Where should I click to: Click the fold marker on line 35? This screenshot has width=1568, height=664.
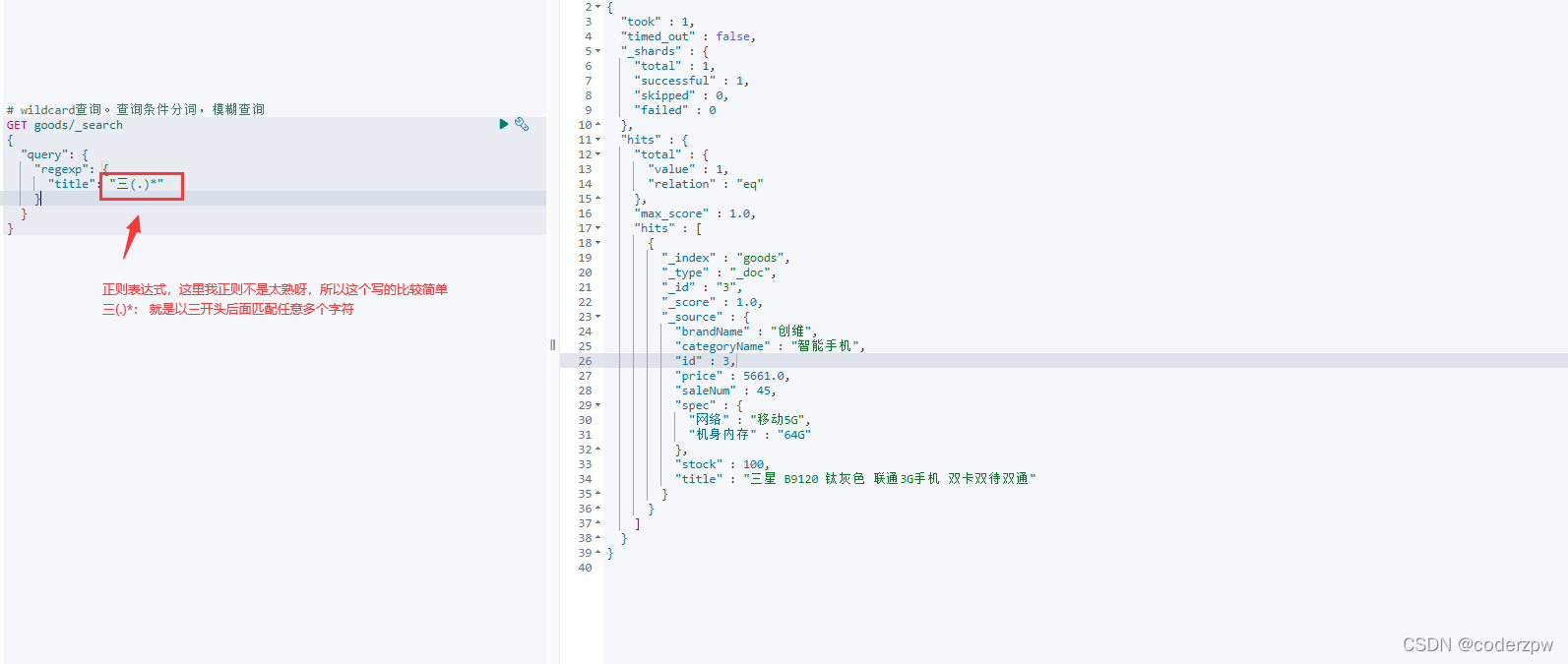pyautogui.click(x=597, y=494)
